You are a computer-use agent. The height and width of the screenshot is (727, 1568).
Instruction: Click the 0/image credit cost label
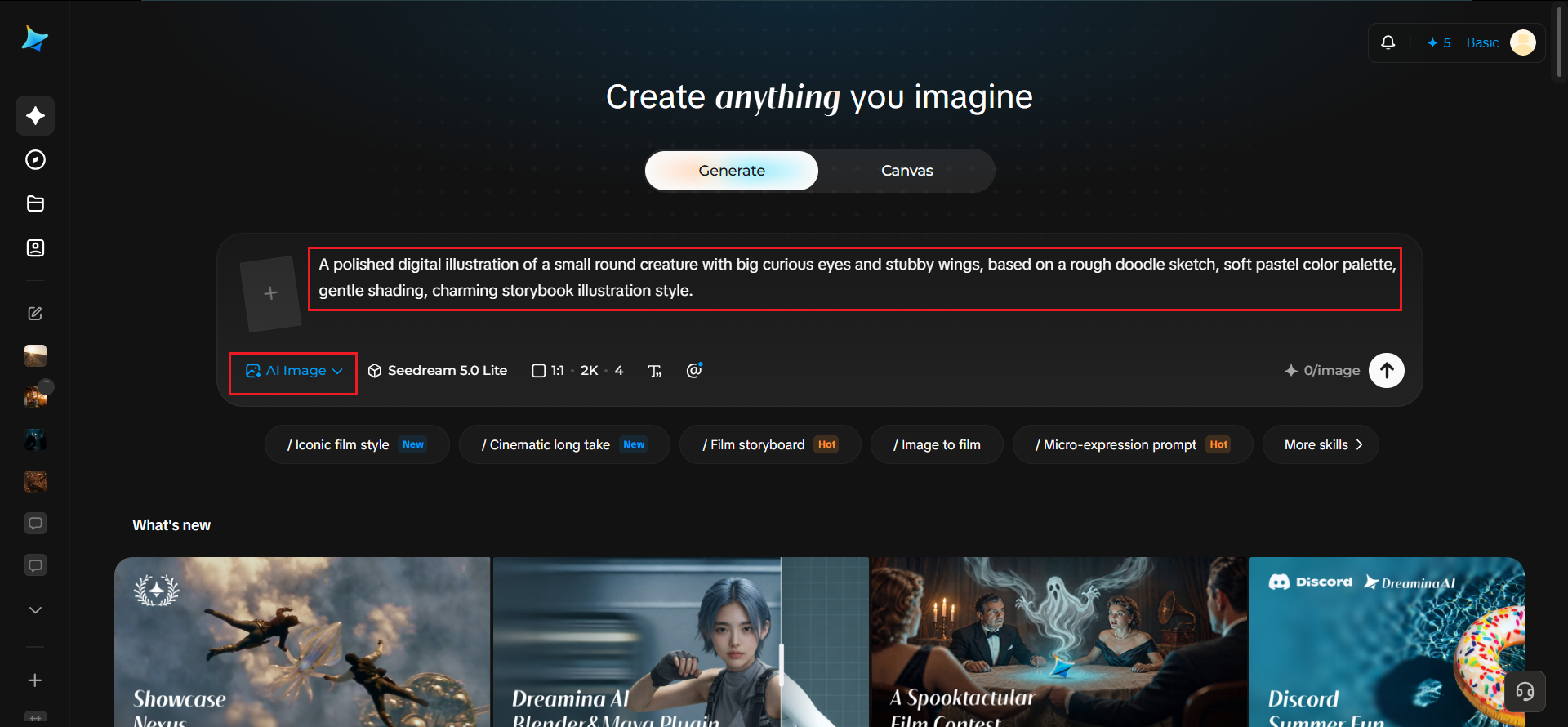(x=1322, y=371)
